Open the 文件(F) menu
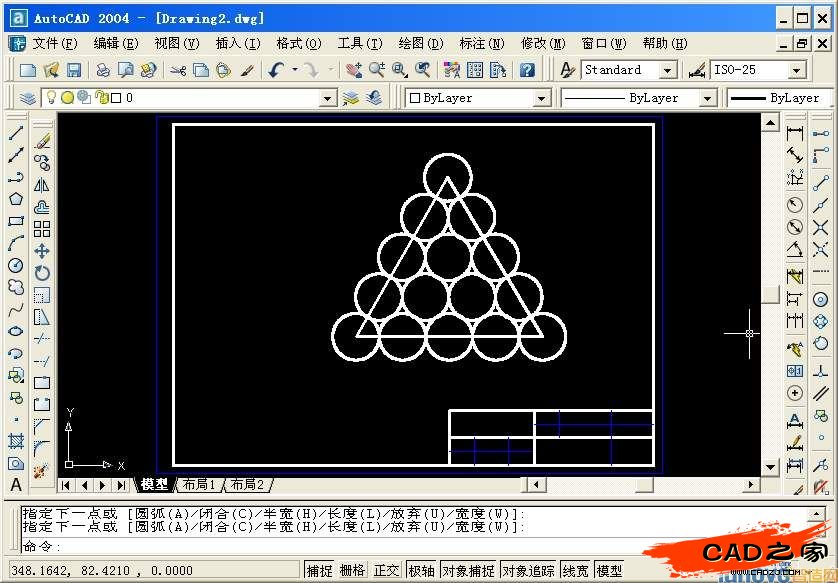 pyautogui.click(x=55, y=43)
